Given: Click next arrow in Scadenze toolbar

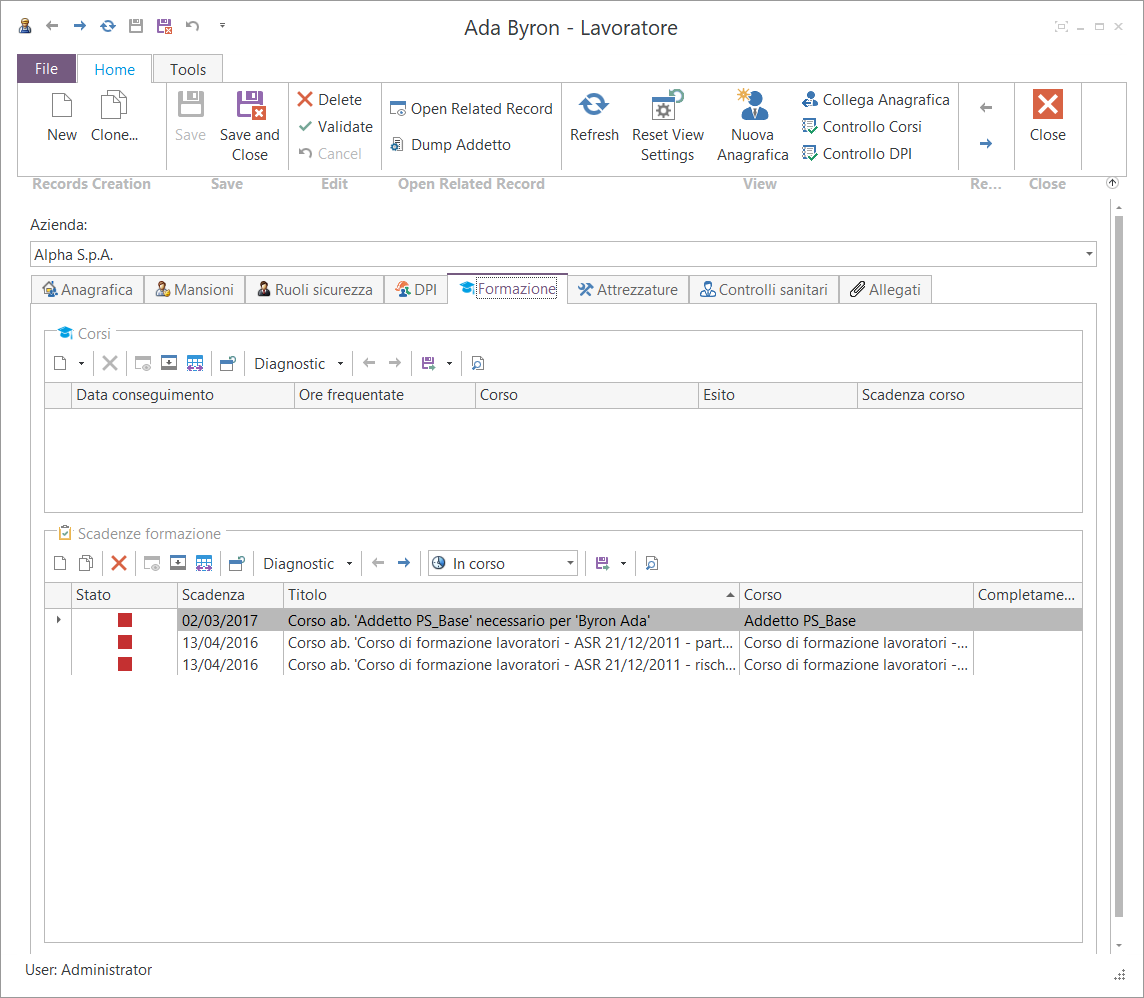Looking at the screenshot, I should pos(403,563).
